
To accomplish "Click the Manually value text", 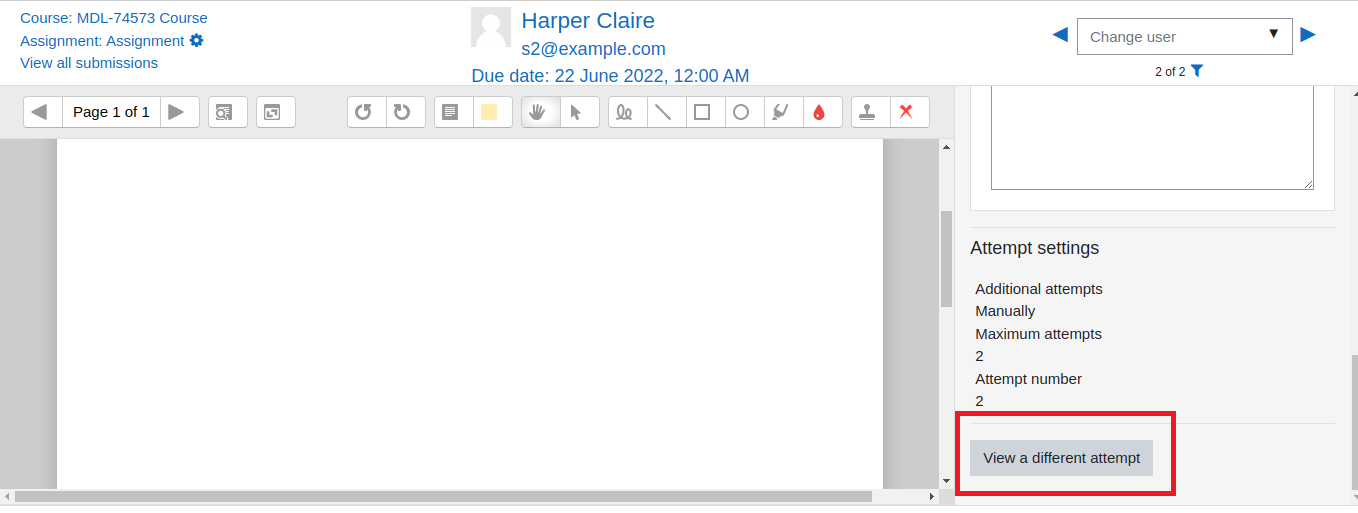I will (1005, 311).
